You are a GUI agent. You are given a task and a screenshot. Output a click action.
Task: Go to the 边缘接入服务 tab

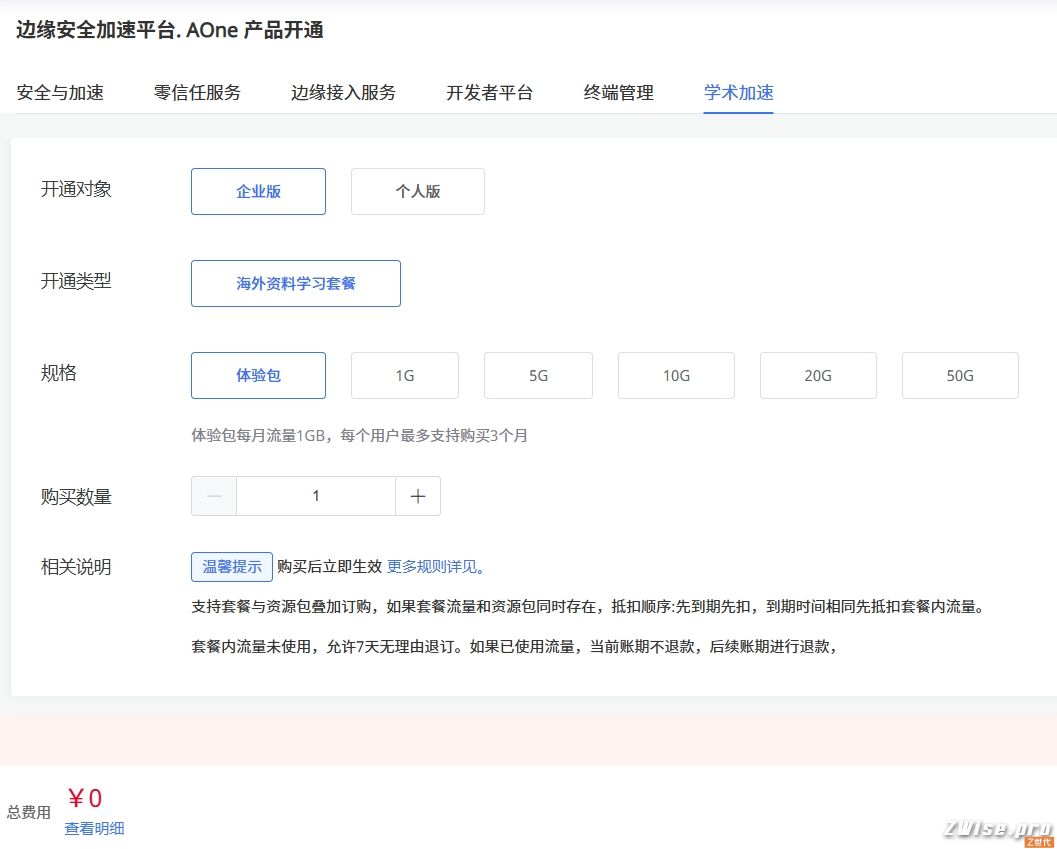[x=343, y=92]
